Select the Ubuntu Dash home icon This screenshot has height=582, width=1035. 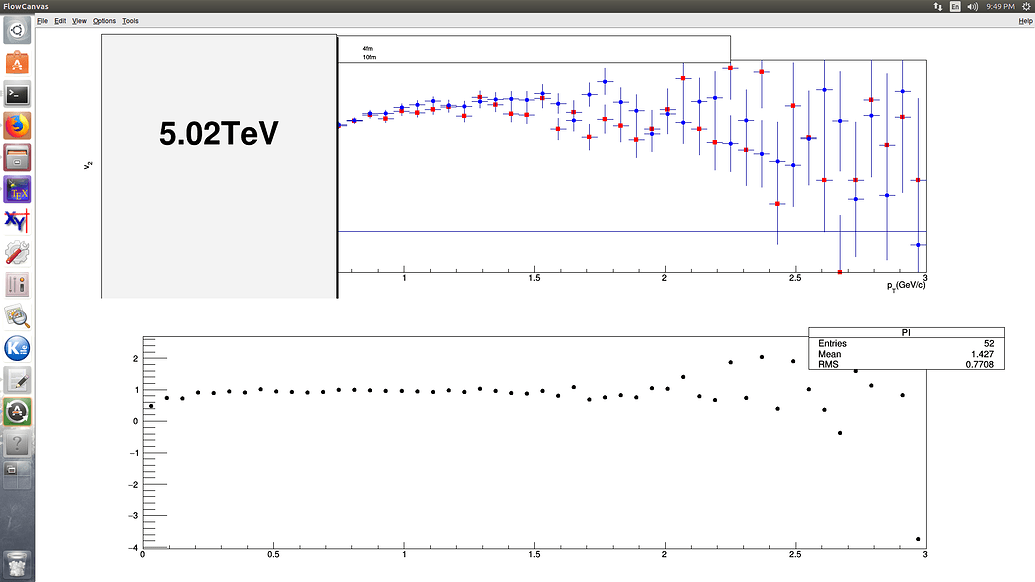pos(16,31)
